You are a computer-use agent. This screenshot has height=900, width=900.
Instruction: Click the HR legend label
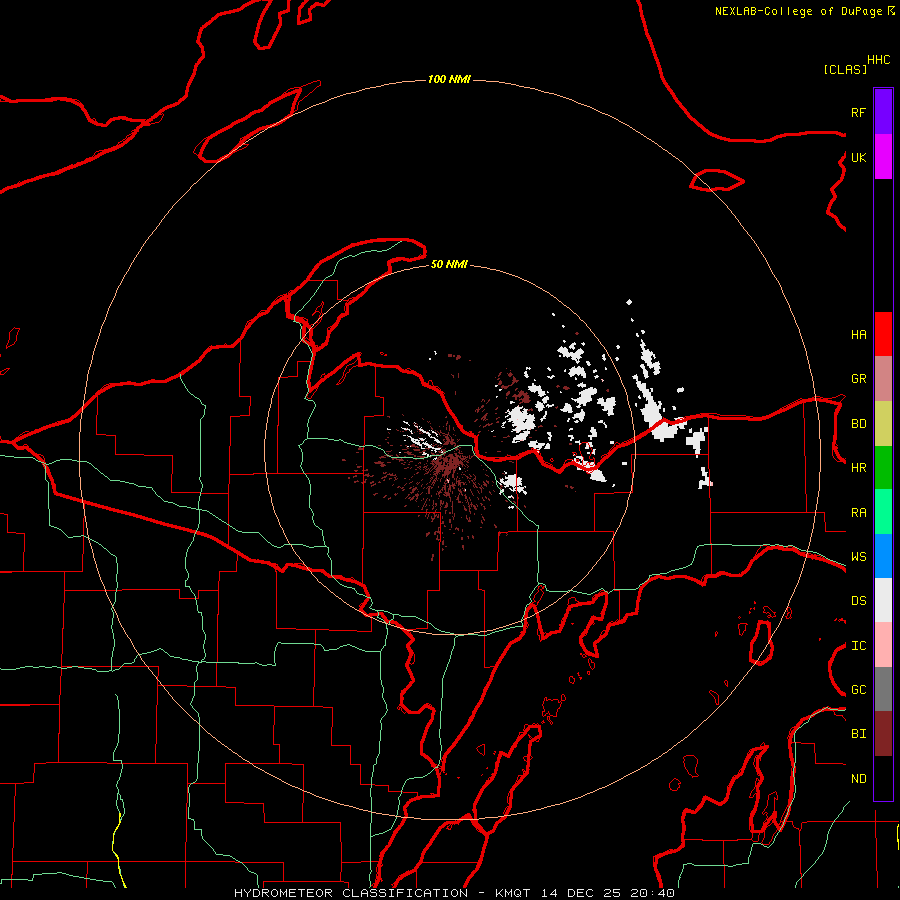[x=858, y=468]
